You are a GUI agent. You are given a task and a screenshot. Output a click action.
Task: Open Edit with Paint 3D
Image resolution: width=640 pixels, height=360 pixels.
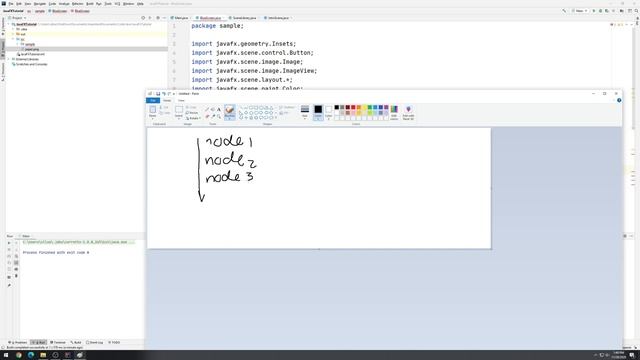pos(408,112)
